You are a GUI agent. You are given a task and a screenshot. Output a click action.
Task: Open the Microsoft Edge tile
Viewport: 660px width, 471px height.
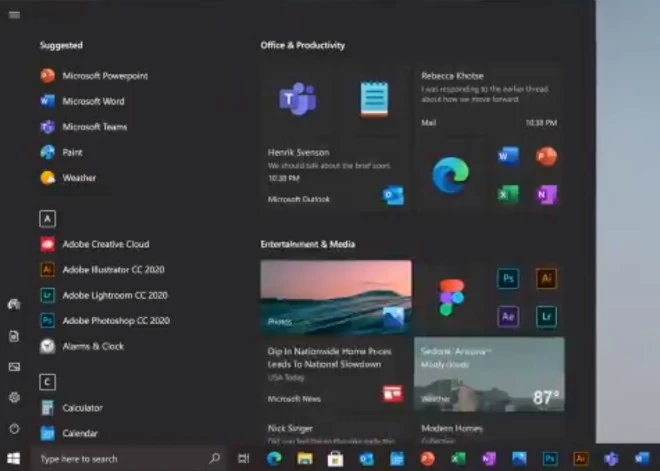click(450, 175)
